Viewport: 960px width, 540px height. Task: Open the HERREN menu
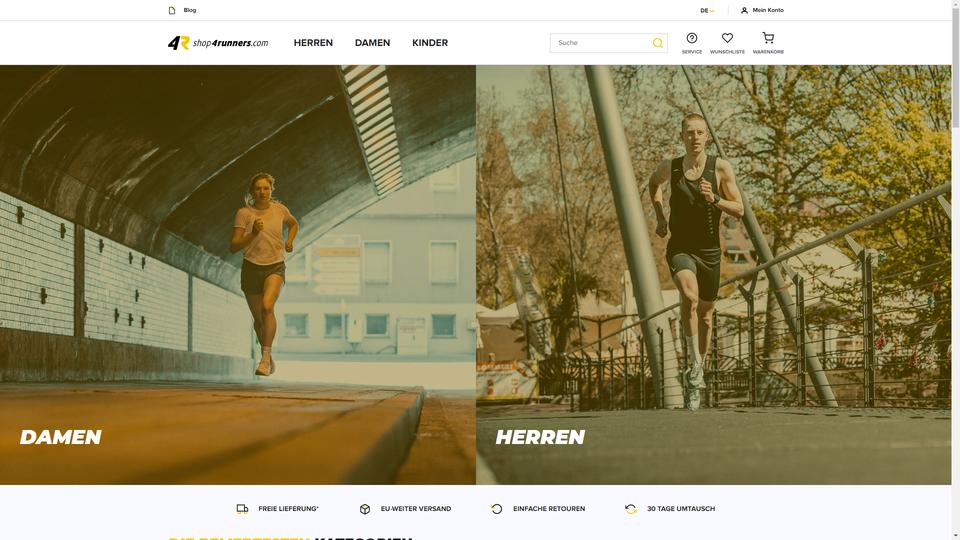pos(313,43)
